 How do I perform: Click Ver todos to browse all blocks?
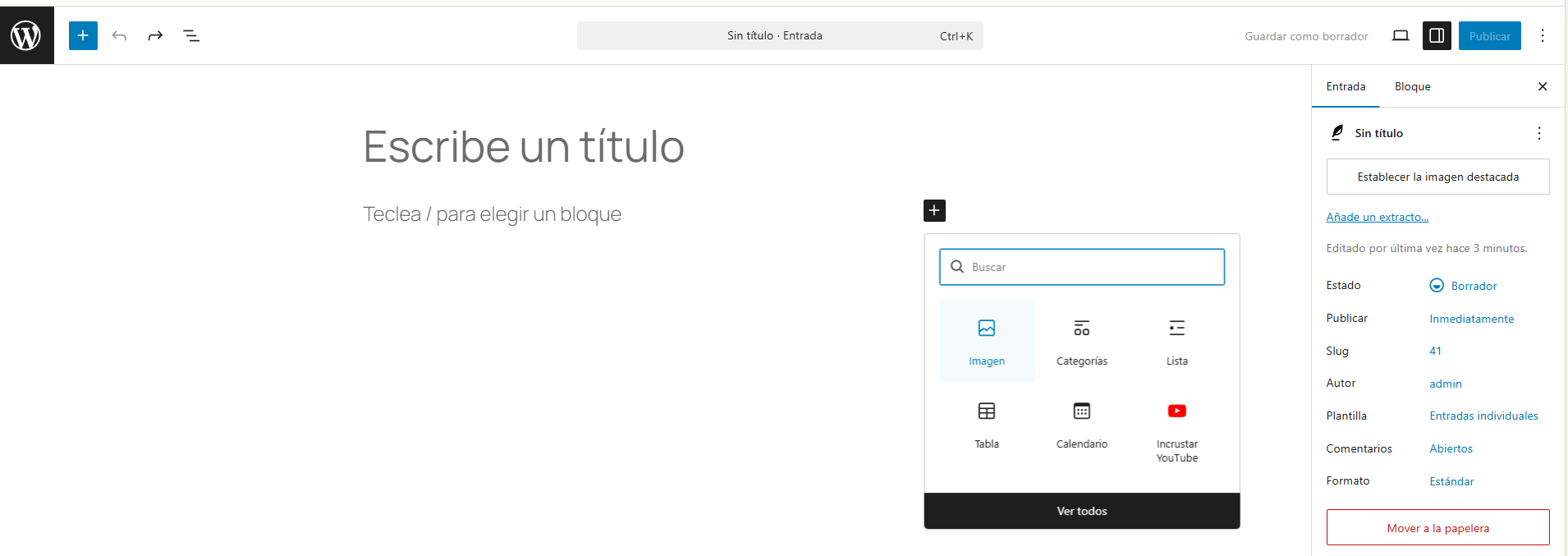1081,511
